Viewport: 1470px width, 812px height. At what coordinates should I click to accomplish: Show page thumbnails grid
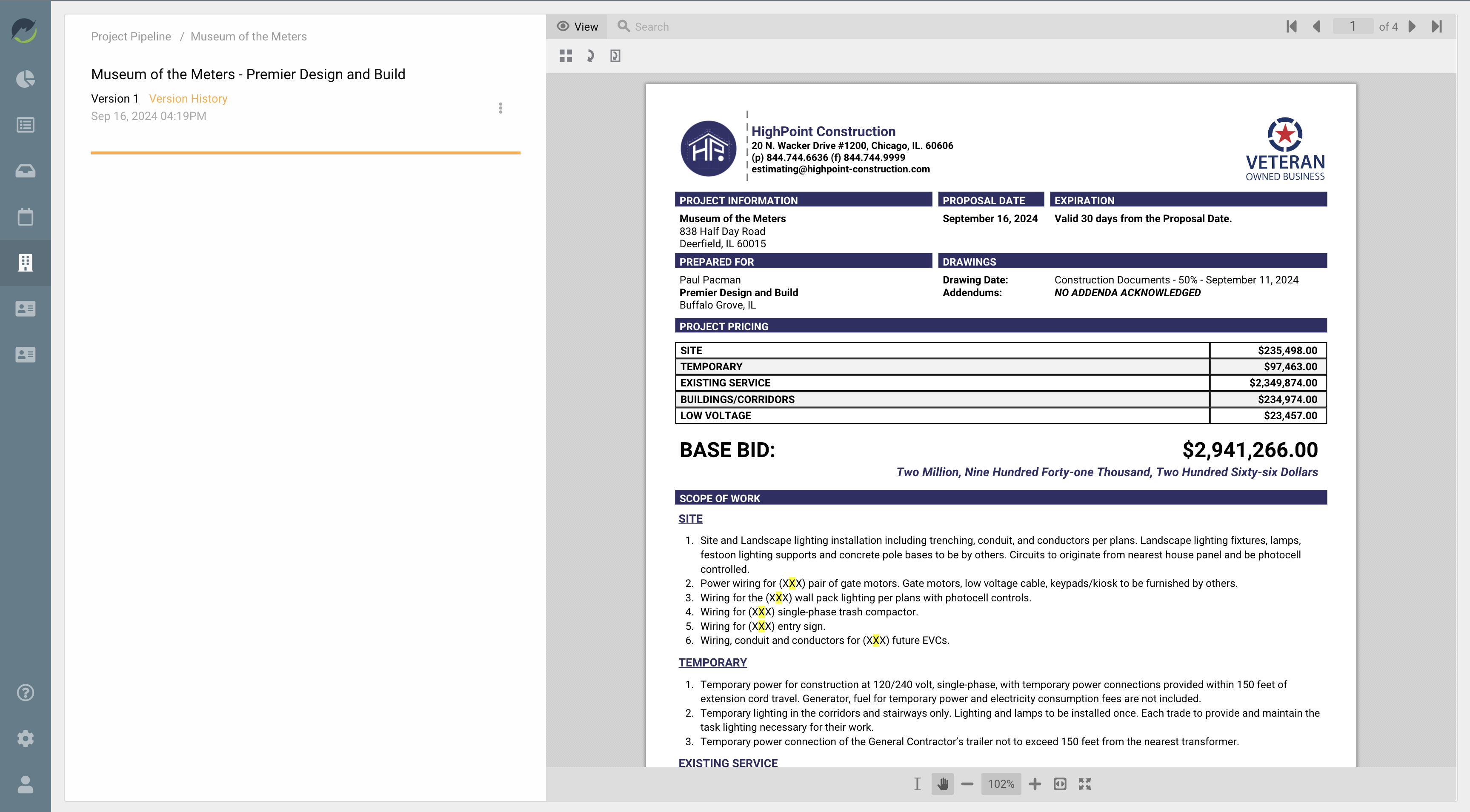point(566,56)
